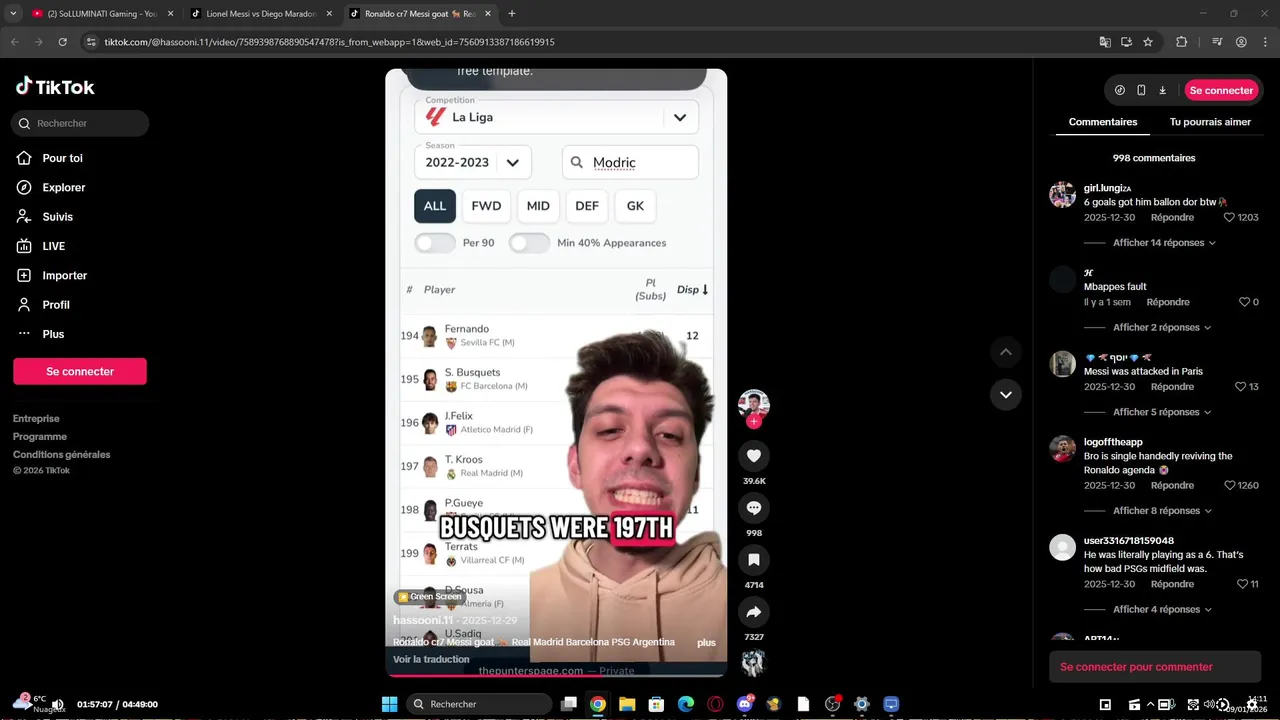Expand Afficher 8 réponses
Image resolution: width=1280 pixels, height=720 pixels.
[1164, 511]
